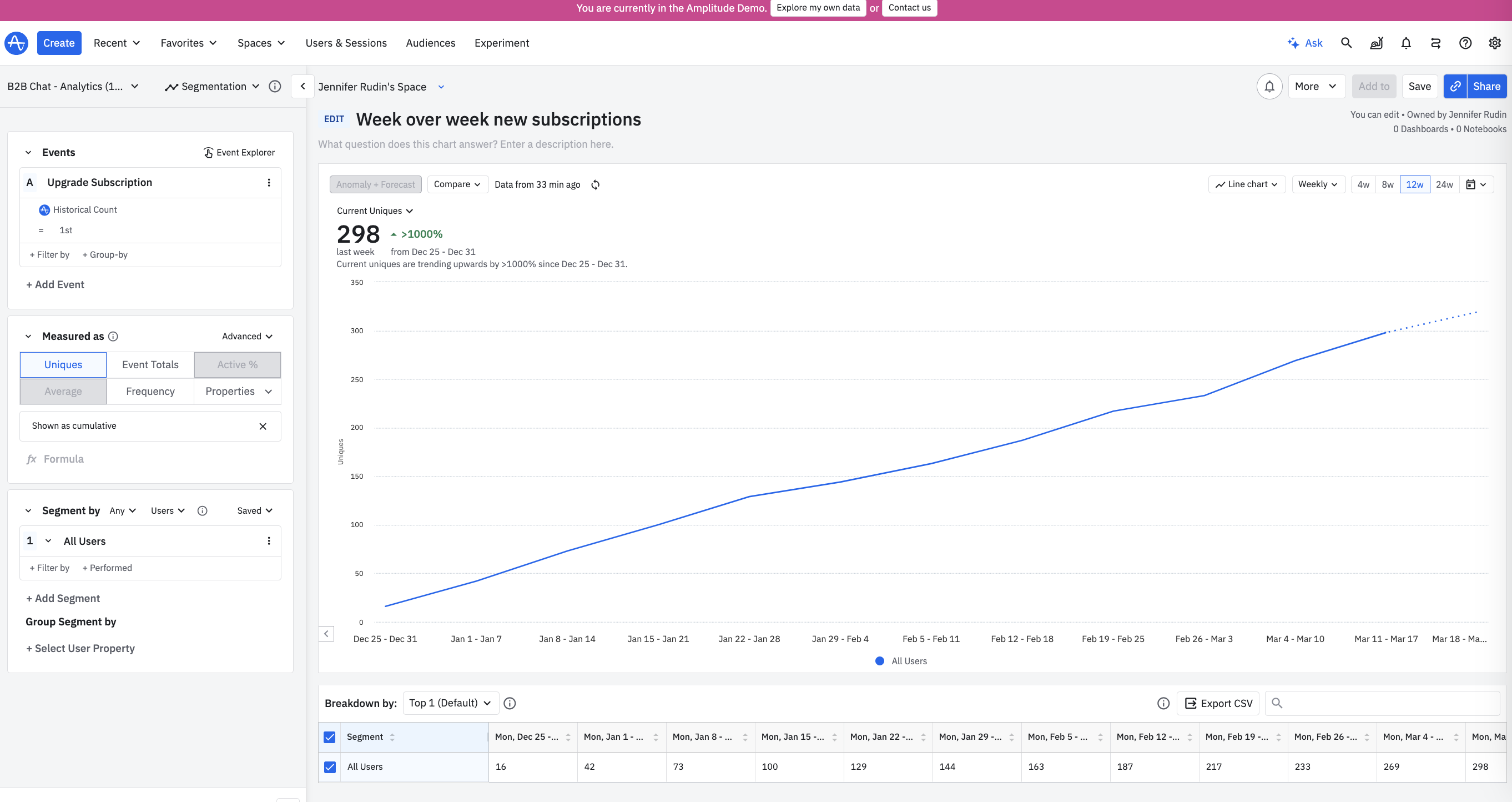Refresh the chart data
The height and width of the screenshot is (802, 1512).
[595, 184]
